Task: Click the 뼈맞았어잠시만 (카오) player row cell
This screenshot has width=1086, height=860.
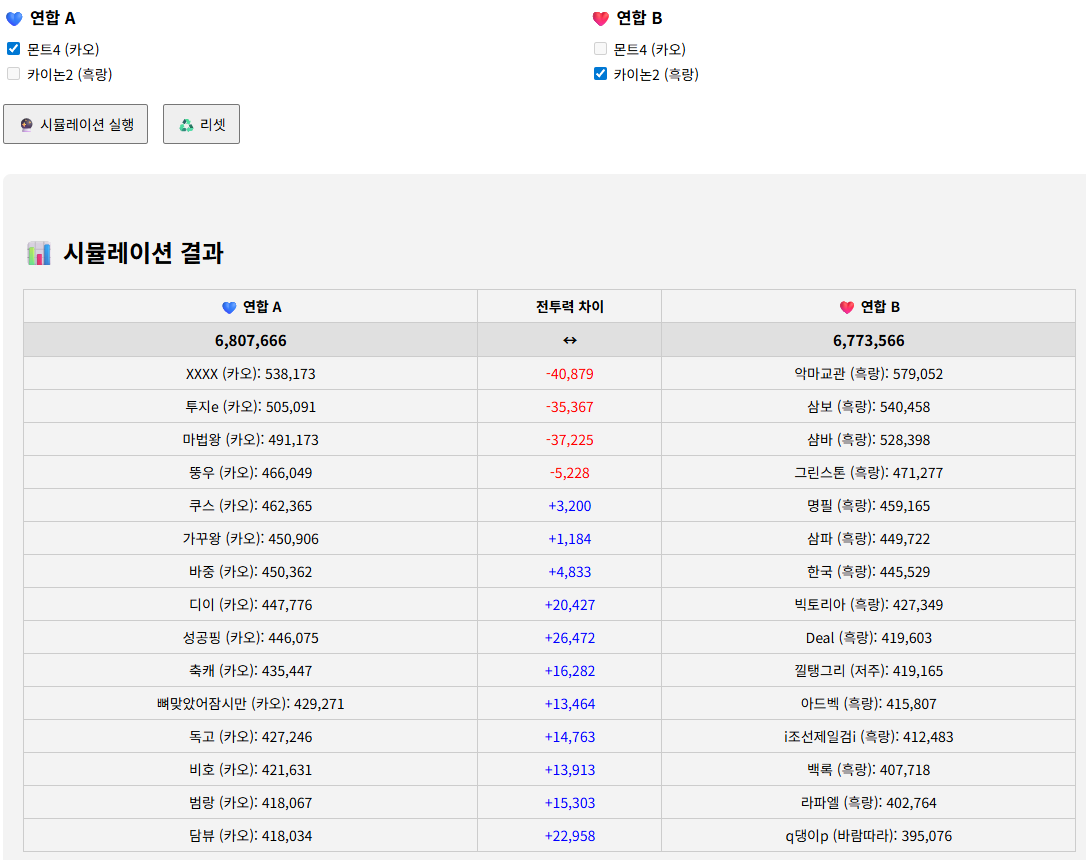Action: click(x=250, y=704)
